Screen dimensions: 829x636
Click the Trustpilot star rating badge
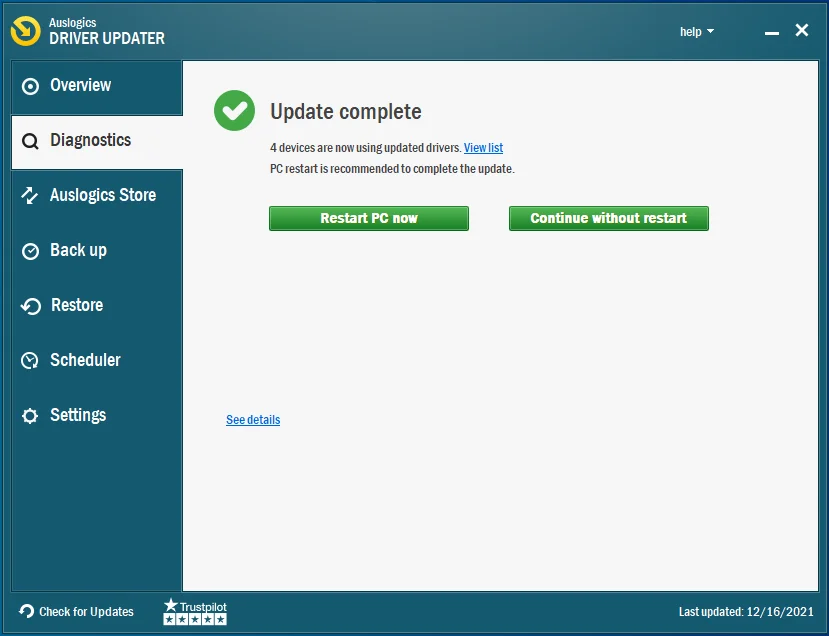(195, 612)
